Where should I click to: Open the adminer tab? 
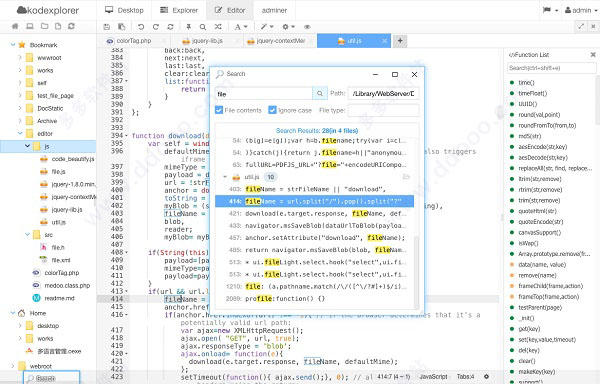tap(274, 10)
